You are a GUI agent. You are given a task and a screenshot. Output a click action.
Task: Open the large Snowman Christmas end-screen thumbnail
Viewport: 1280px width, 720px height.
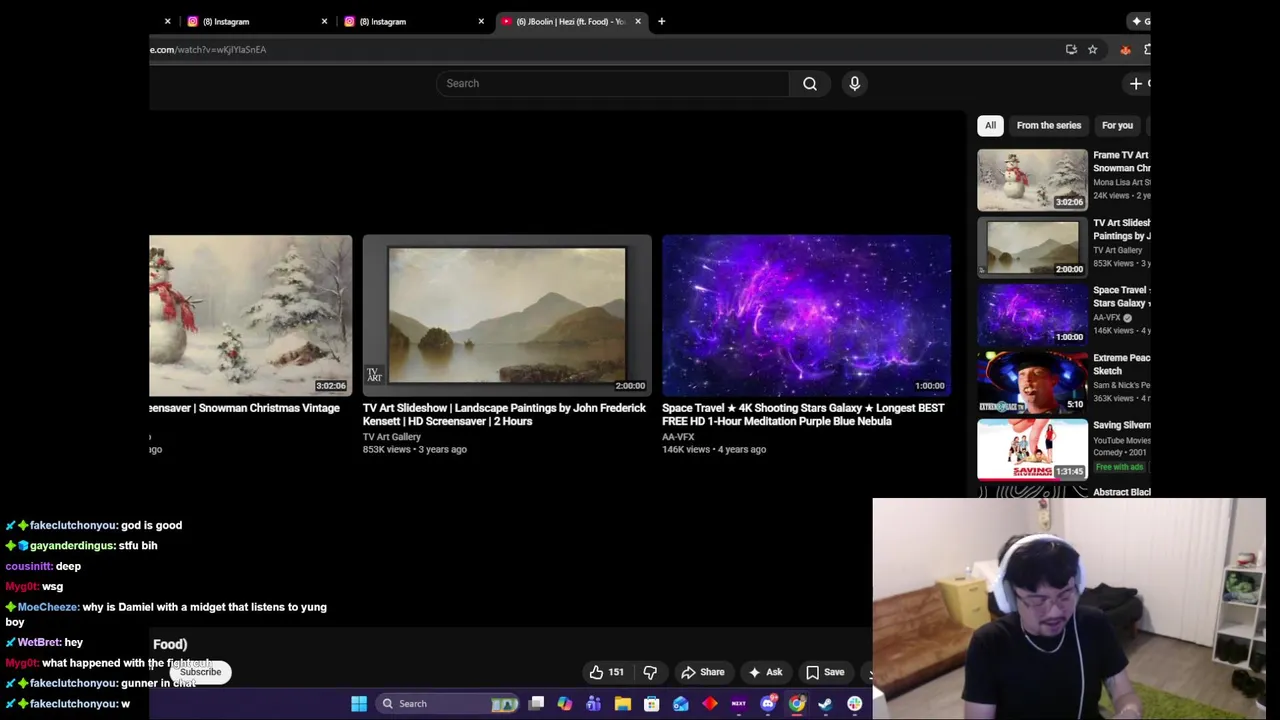(250, 316)
